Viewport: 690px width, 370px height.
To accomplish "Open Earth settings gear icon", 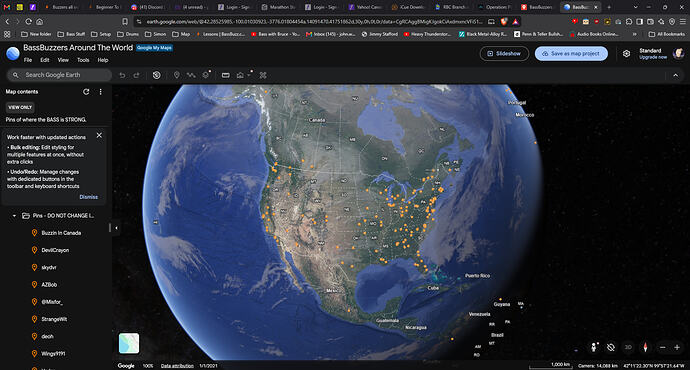I will 626,54.
